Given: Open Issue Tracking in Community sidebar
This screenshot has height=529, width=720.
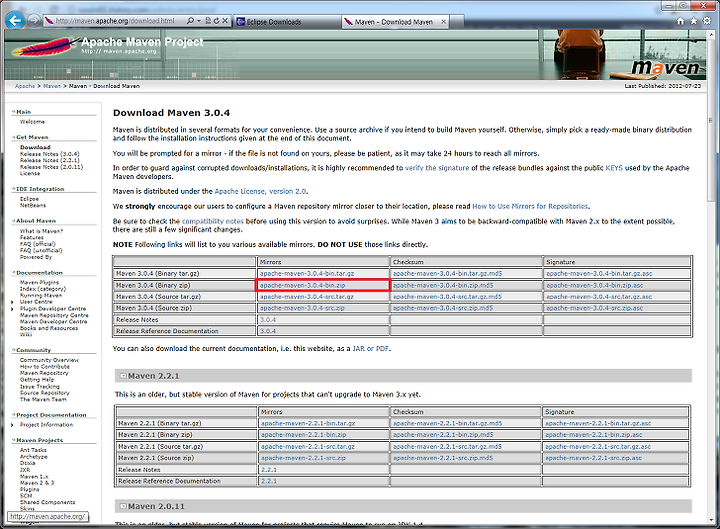Looking at the screenshot, I should tap(39, 387).
